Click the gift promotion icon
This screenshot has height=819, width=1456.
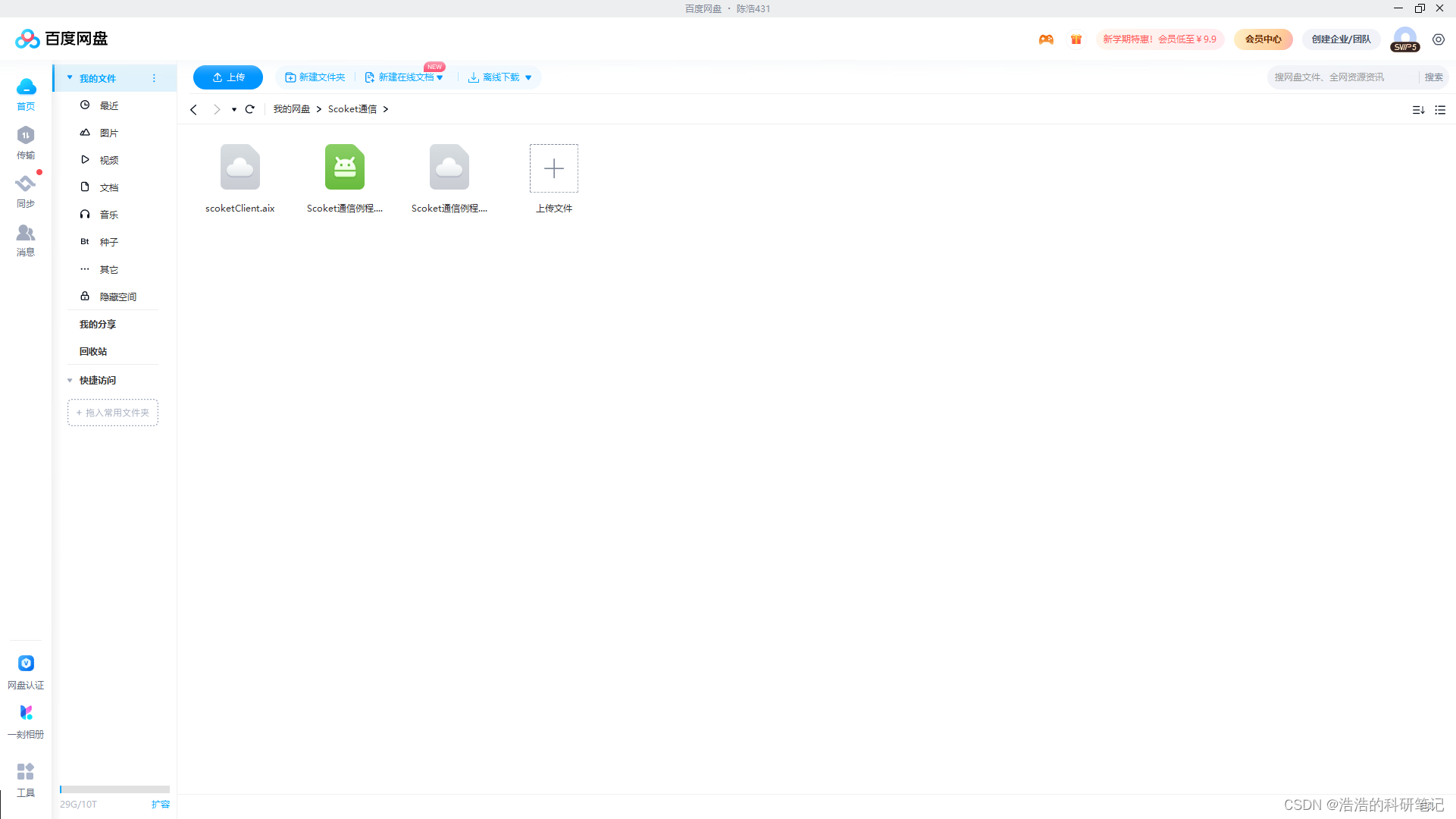[x=1076, y=39]
